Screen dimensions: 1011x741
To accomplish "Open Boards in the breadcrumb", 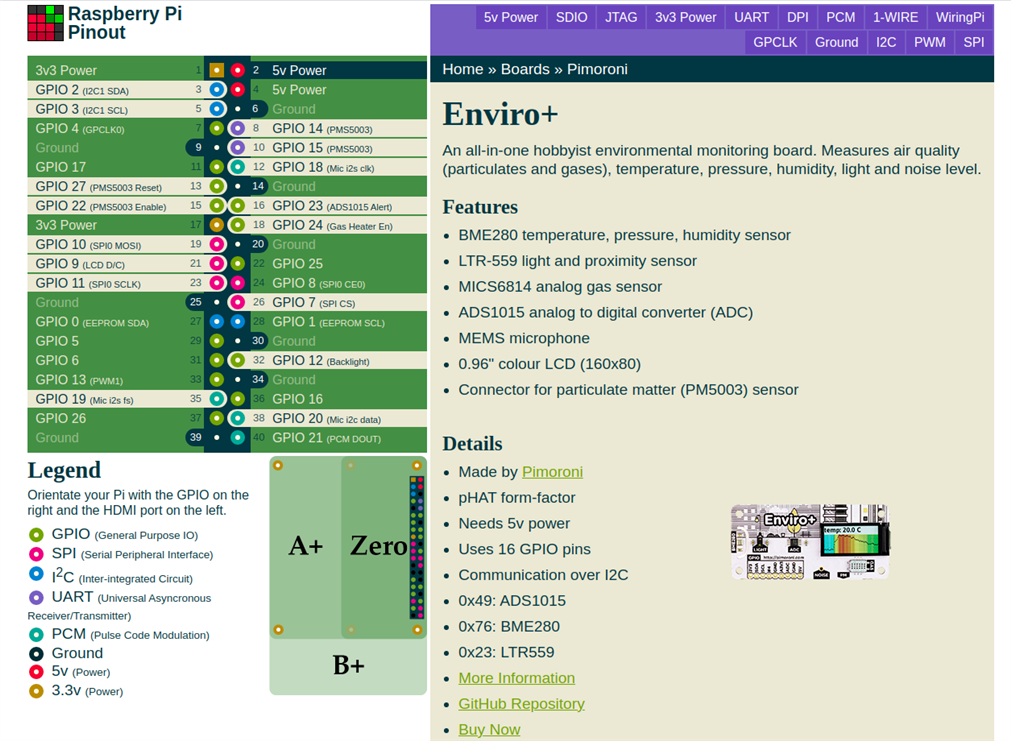I will pos(525,70).
